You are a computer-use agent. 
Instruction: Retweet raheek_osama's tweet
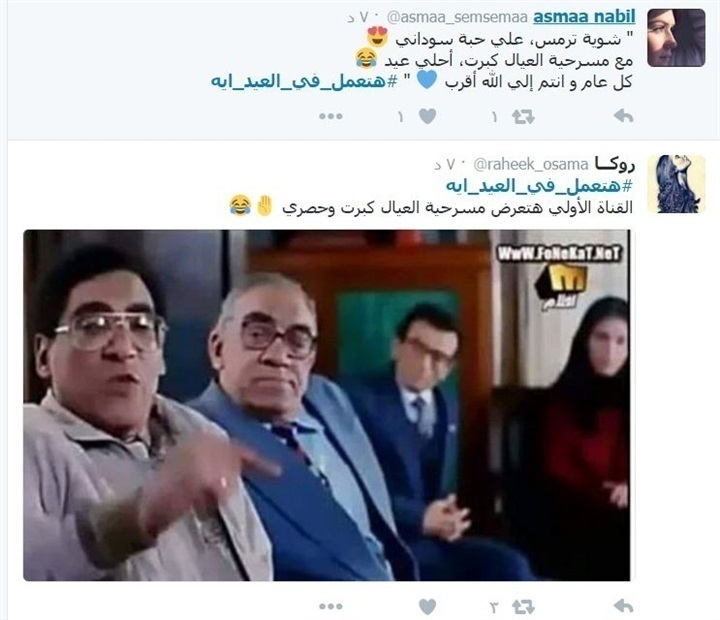pos(523,607)
